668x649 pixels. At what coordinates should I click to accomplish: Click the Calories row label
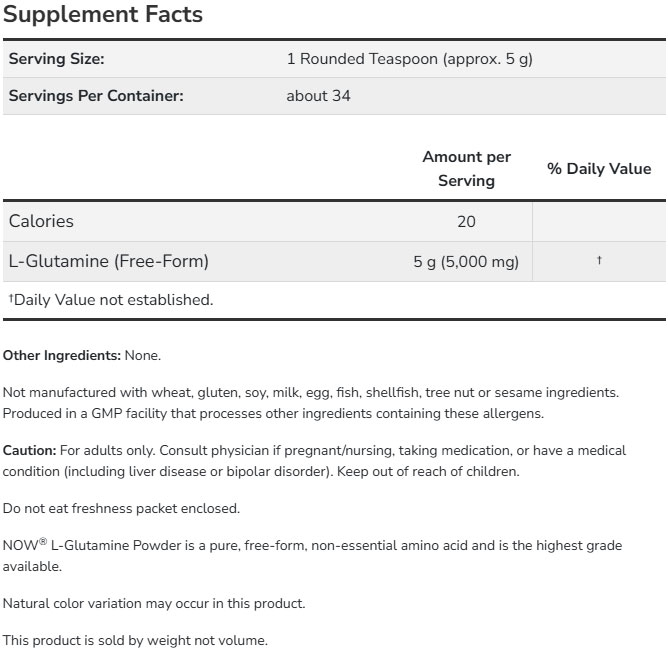pos(41,221)
